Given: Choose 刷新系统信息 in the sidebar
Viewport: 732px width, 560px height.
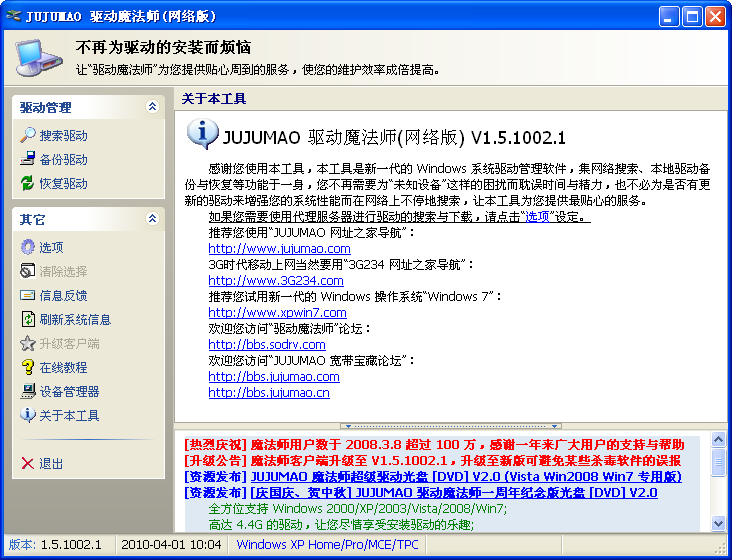Looking at the screenshot, I should click(75, 320).
